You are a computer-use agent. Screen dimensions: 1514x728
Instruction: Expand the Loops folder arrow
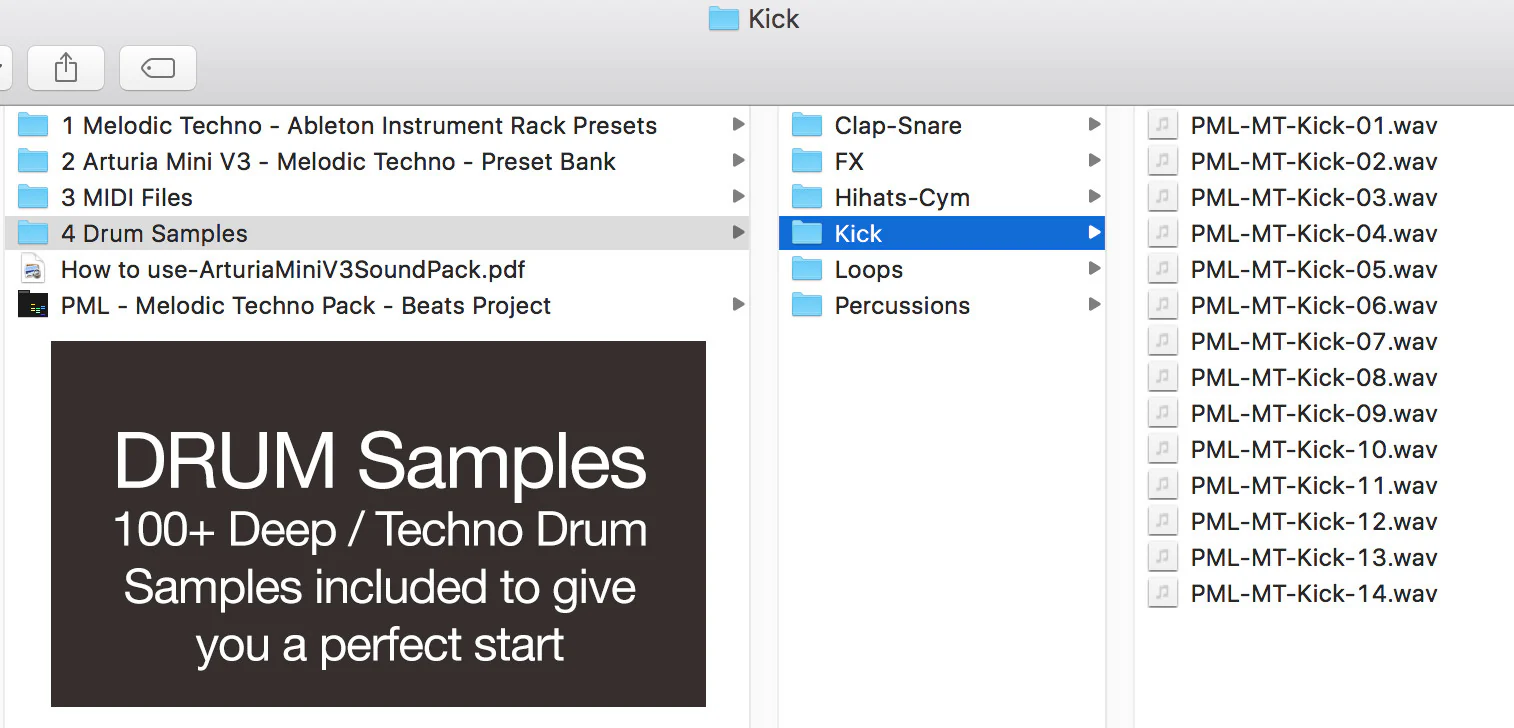(x=1095, y=269)
